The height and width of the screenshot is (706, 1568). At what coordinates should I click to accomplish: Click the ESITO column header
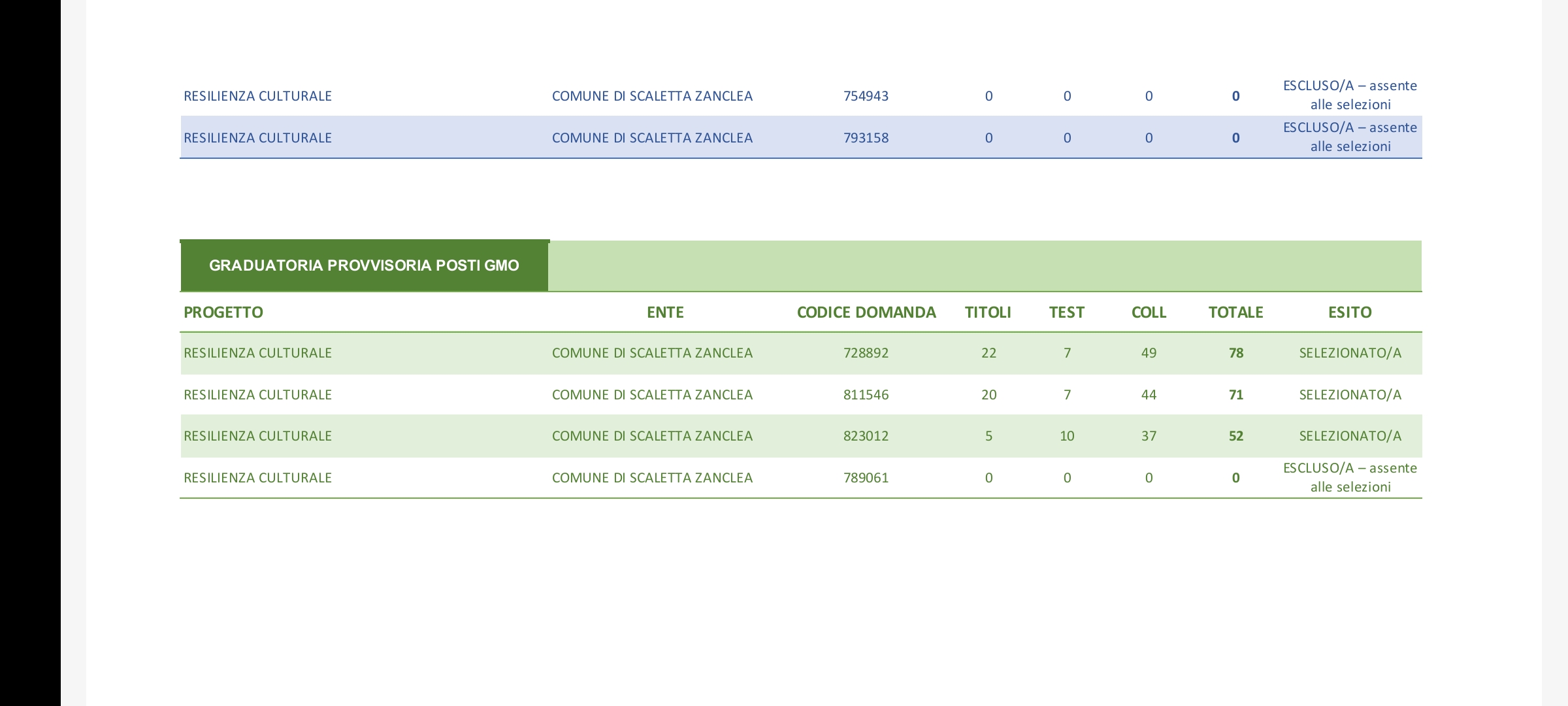tap(1350, 312)
